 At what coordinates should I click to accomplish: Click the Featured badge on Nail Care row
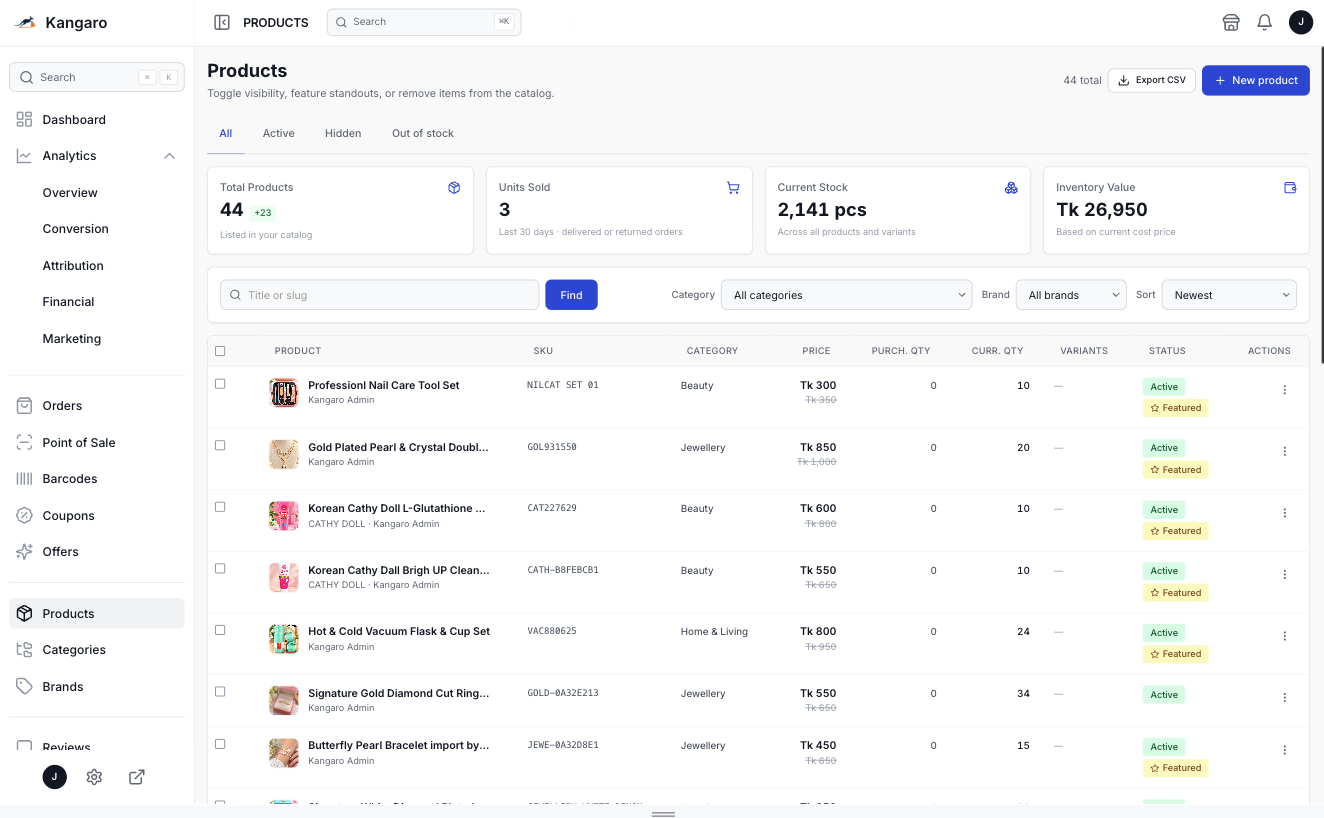click(1175, 408)
